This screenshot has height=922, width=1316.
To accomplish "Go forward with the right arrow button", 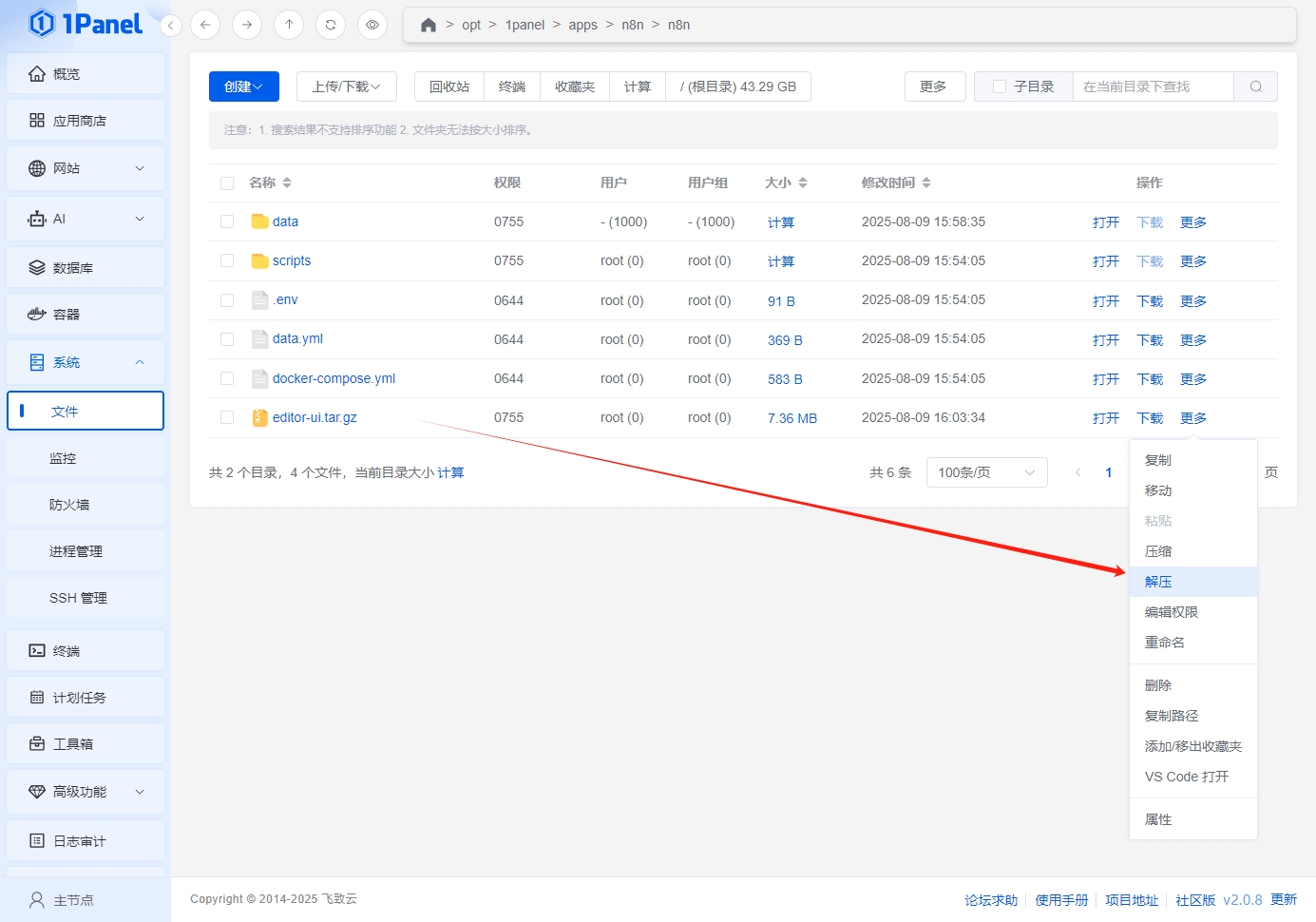I will point(247,25).
